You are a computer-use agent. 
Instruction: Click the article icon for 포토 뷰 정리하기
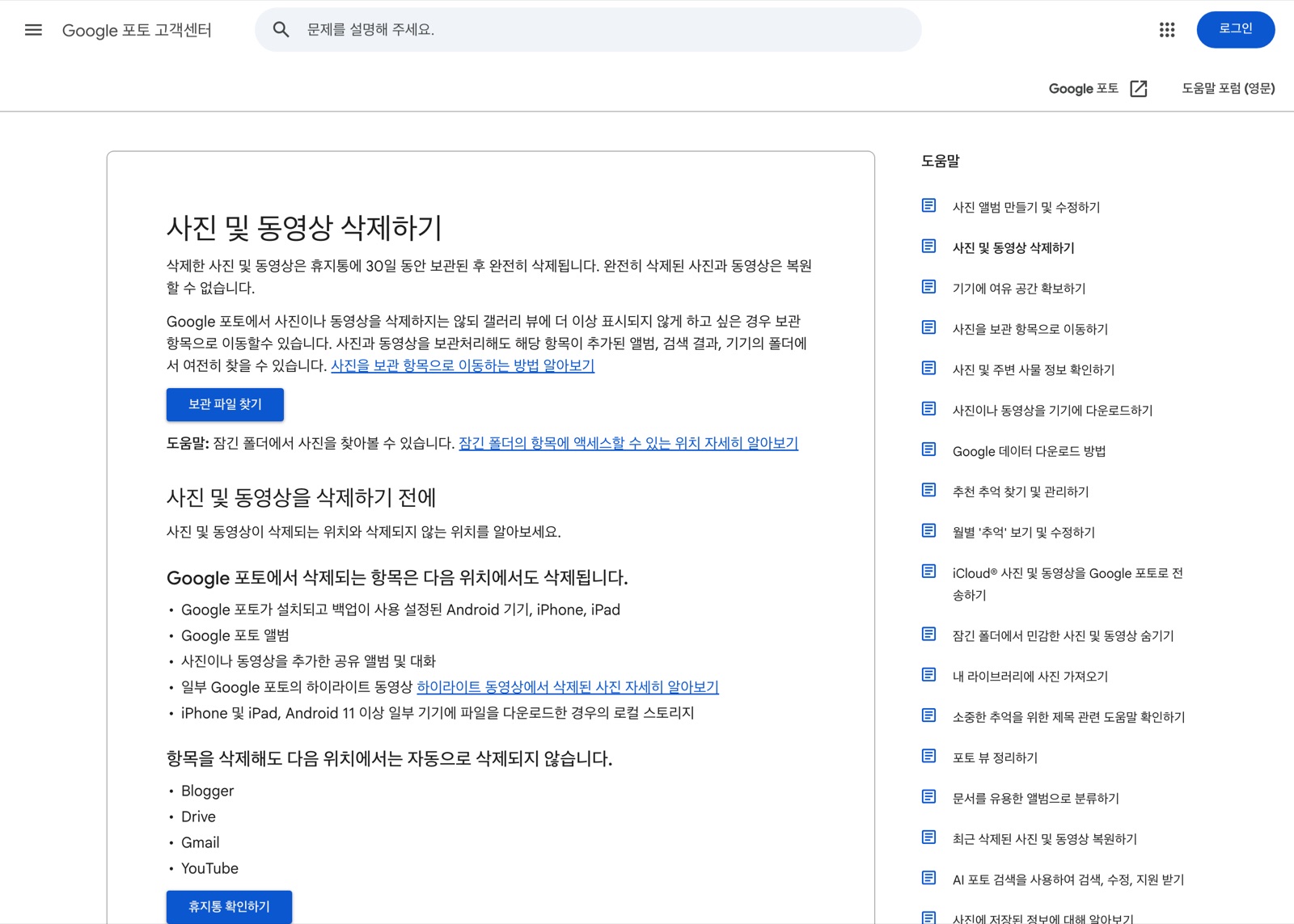tap(929, 756)
